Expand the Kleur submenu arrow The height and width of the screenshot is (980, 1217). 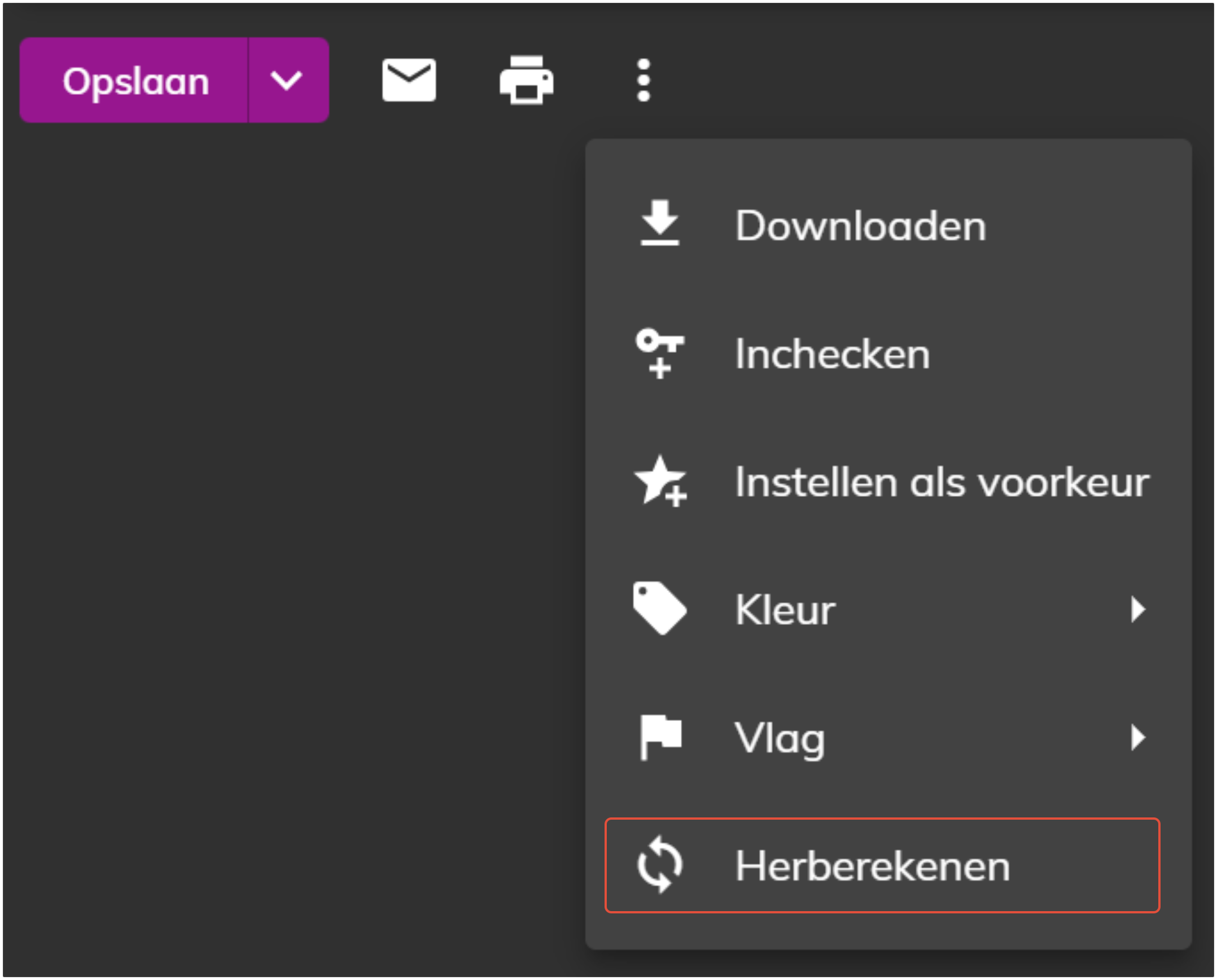pyautogui.click(x=1137, y=610)
